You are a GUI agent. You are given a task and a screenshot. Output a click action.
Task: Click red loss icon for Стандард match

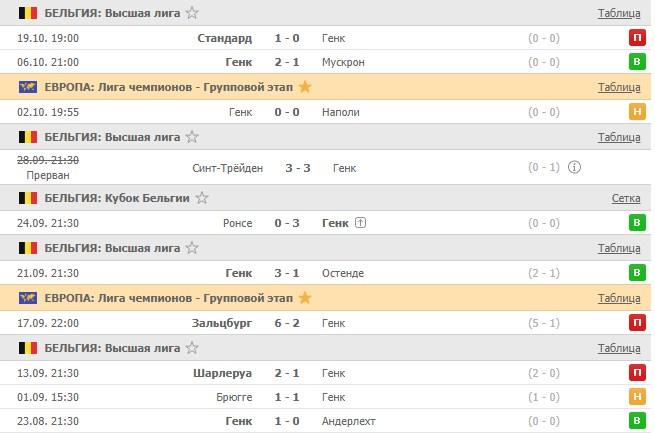point(637,38)
